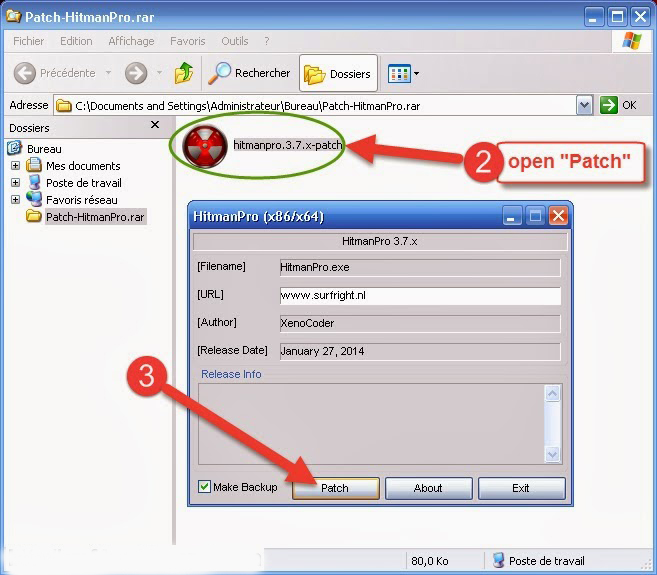The width and height of the screenshot is (657, 575).
Task: Click Release Info scrollbar up arrow
Action: tap(552, 394)
